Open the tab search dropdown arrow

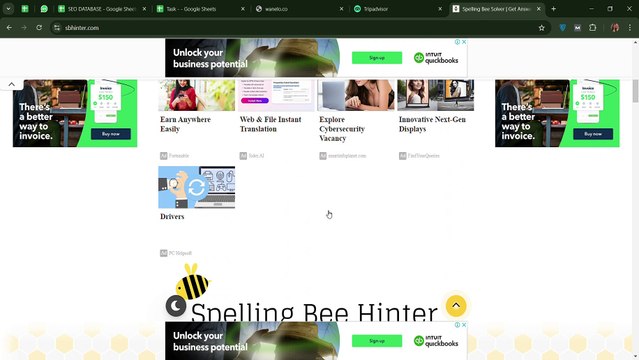click(x=8, y=9)
